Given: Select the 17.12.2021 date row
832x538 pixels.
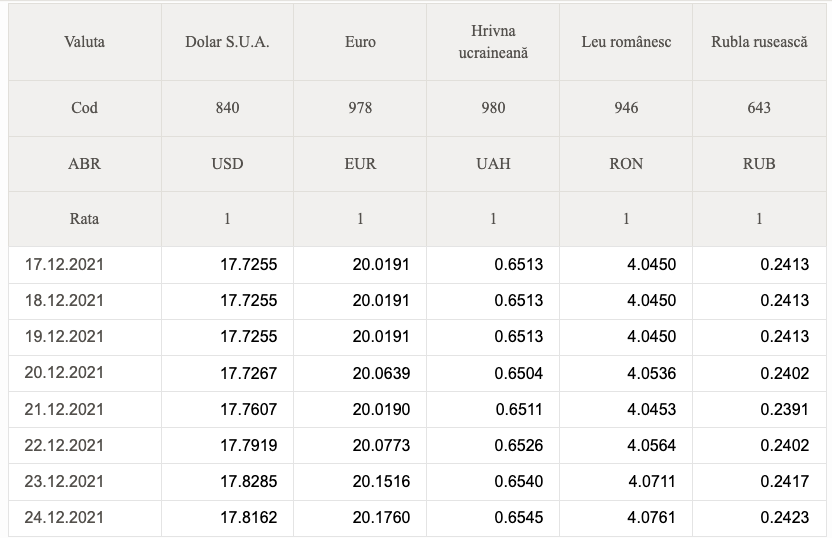Looking at the screenshot, I should tap(64, 264).
